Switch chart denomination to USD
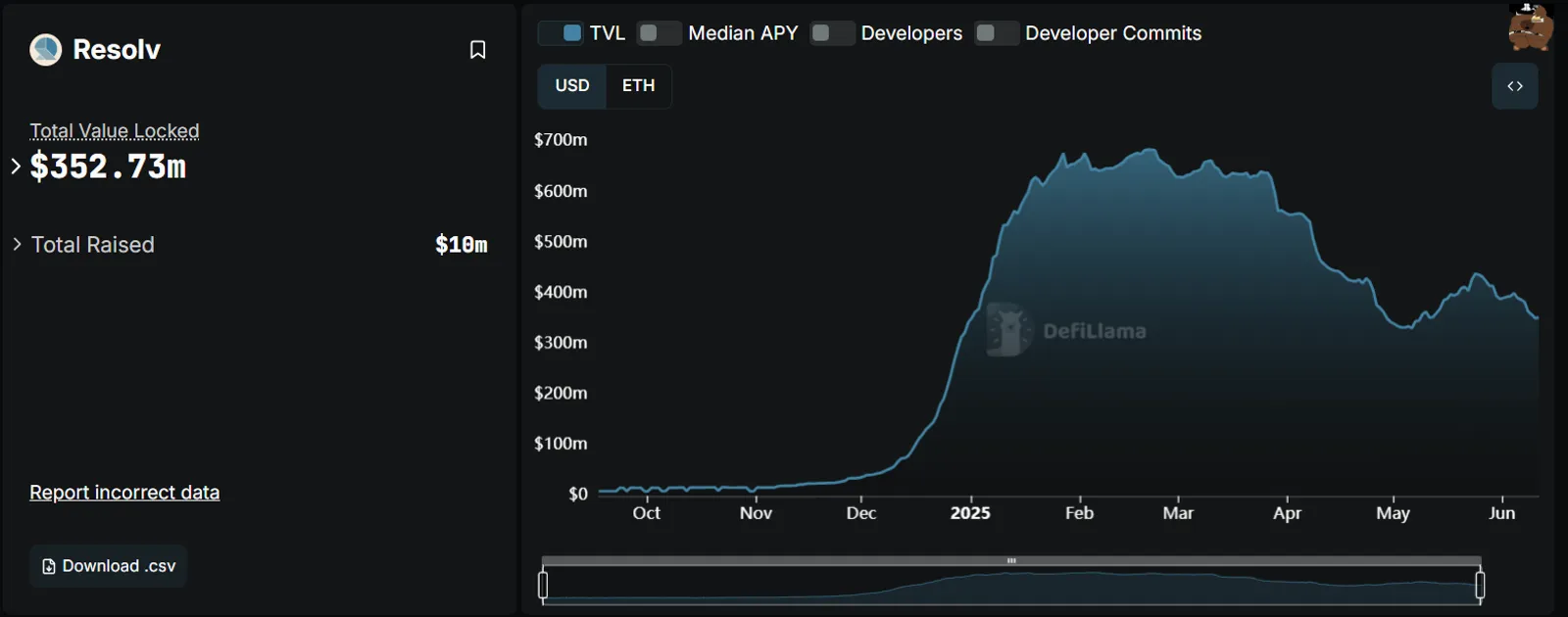Screen dimensions: 1568x617 coord(572,86)
